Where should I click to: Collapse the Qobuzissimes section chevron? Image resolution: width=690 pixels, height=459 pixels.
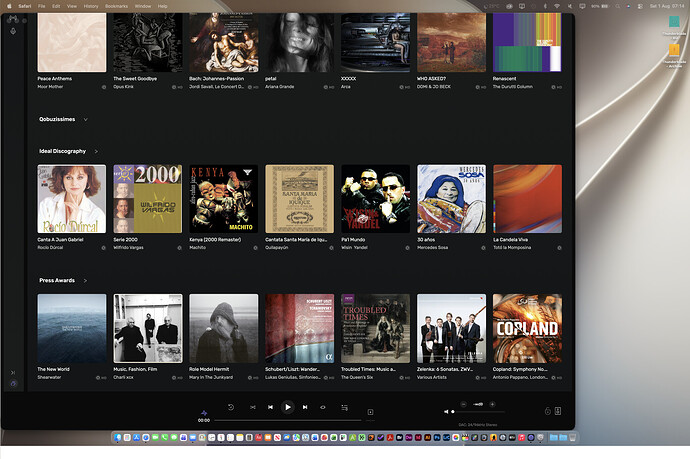[85, 119]
